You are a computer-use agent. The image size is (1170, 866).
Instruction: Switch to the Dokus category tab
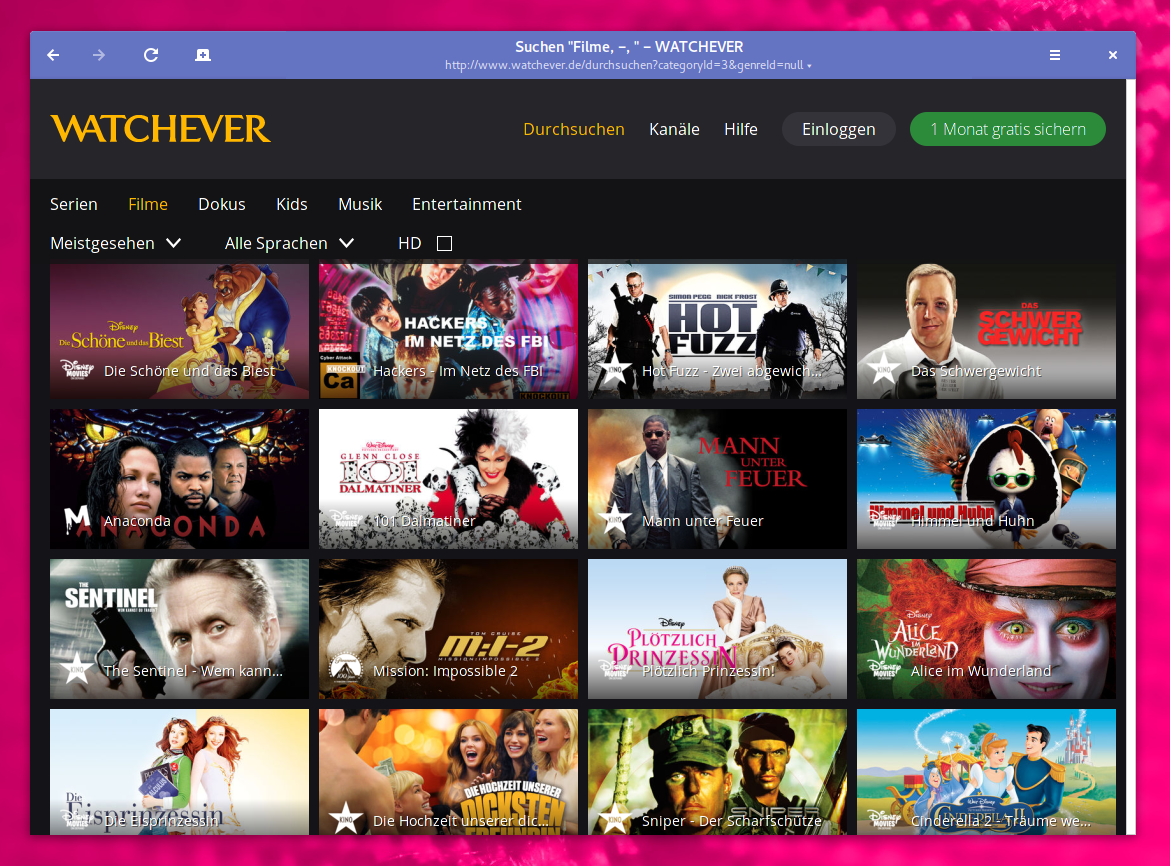pyautogui.click(x=222, y=204)
